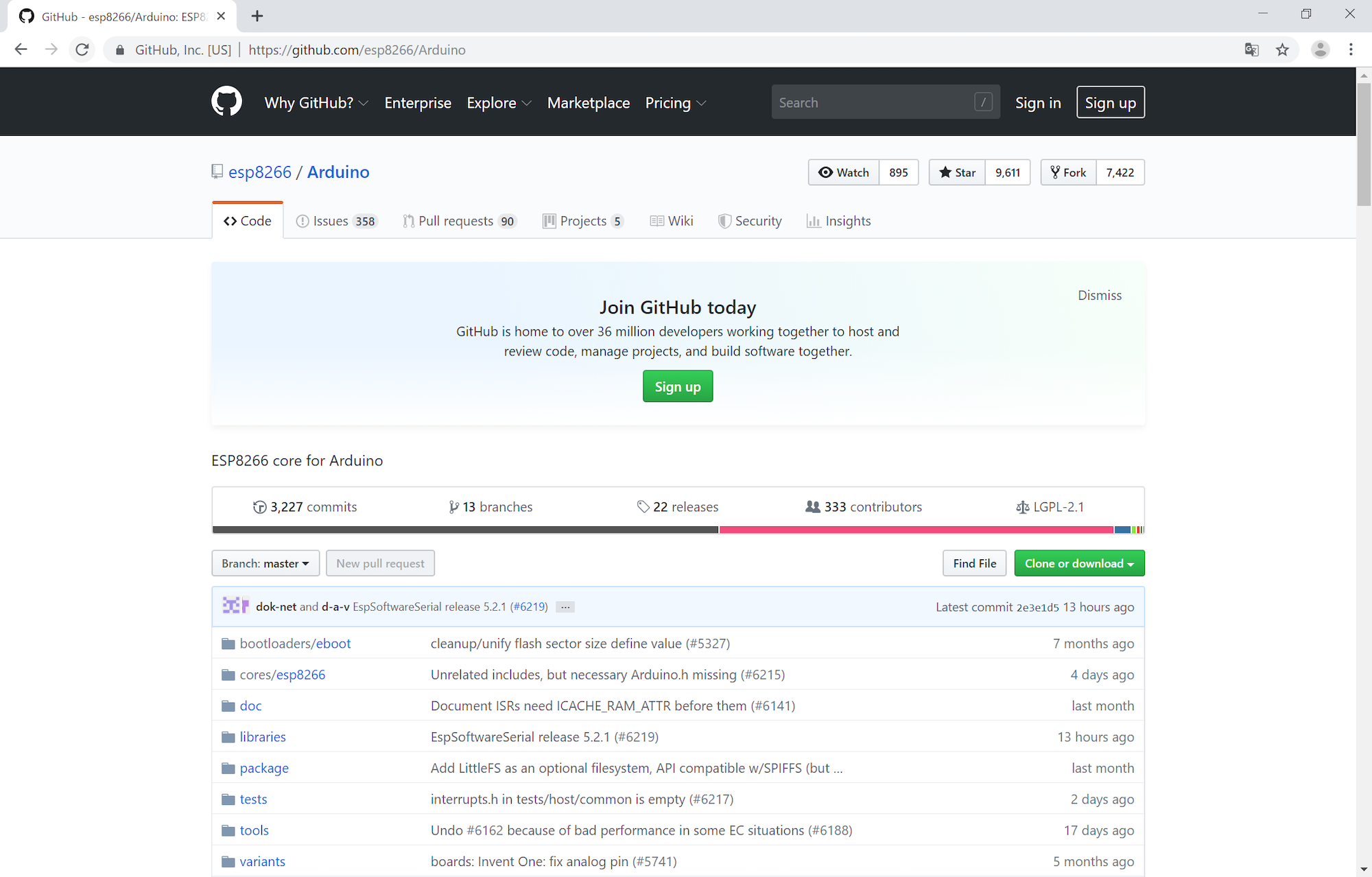Click the GitHub octocat logo
The height and width of the screenshot is (877, 1372).
[226, 102]
